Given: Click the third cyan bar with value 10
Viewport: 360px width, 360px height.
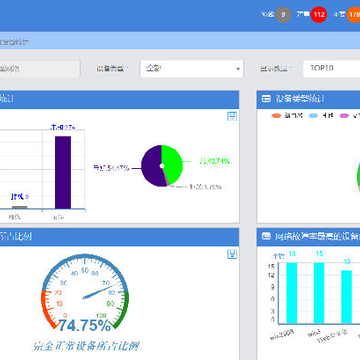Looking at the screenshot, I should tap(347, 297).
